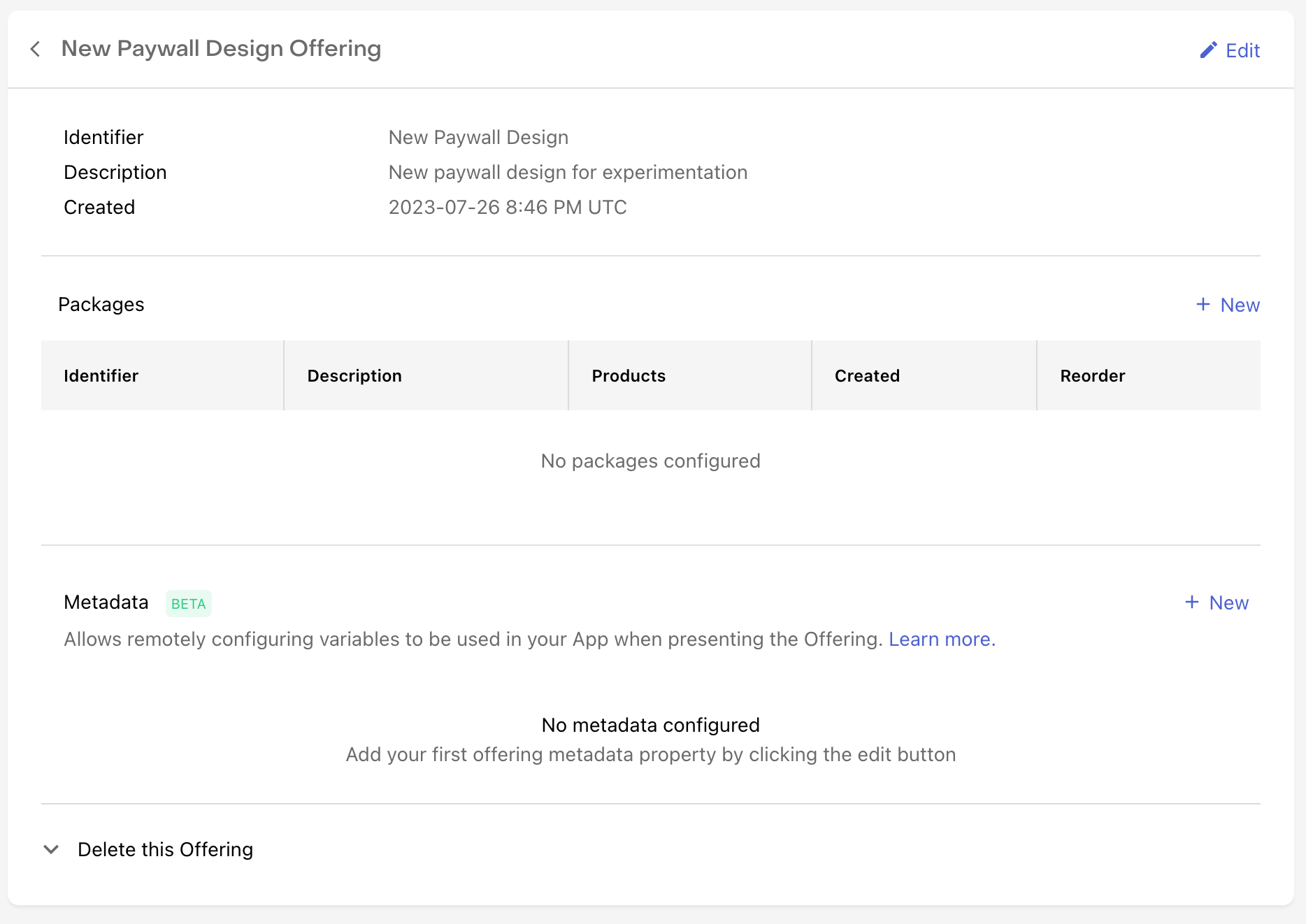Add a new package with + New

pos(1228,305)
